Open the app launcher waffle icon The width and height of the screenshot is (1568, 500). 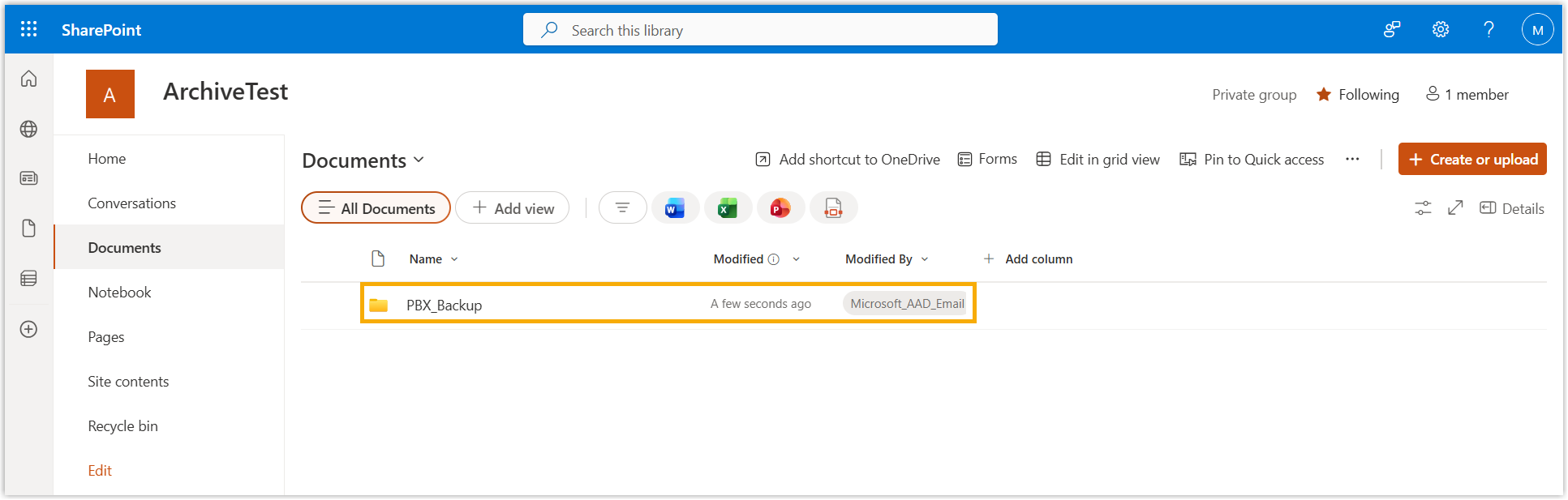(29, 29)
